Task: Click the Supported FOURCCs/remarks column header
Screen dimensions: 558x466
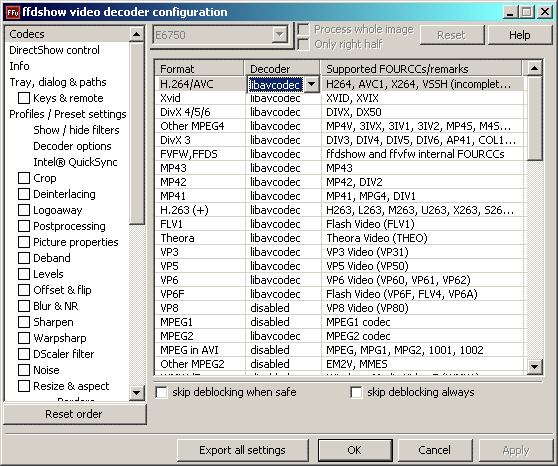Action: (421, 68)
